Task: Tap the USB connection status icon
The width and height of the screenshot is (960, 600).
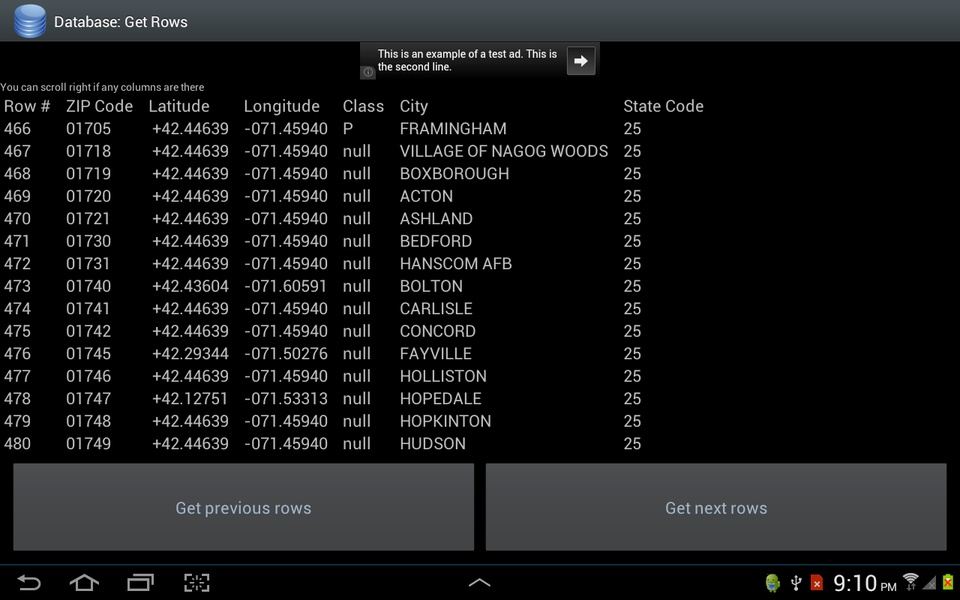Action: click(796, 583)
